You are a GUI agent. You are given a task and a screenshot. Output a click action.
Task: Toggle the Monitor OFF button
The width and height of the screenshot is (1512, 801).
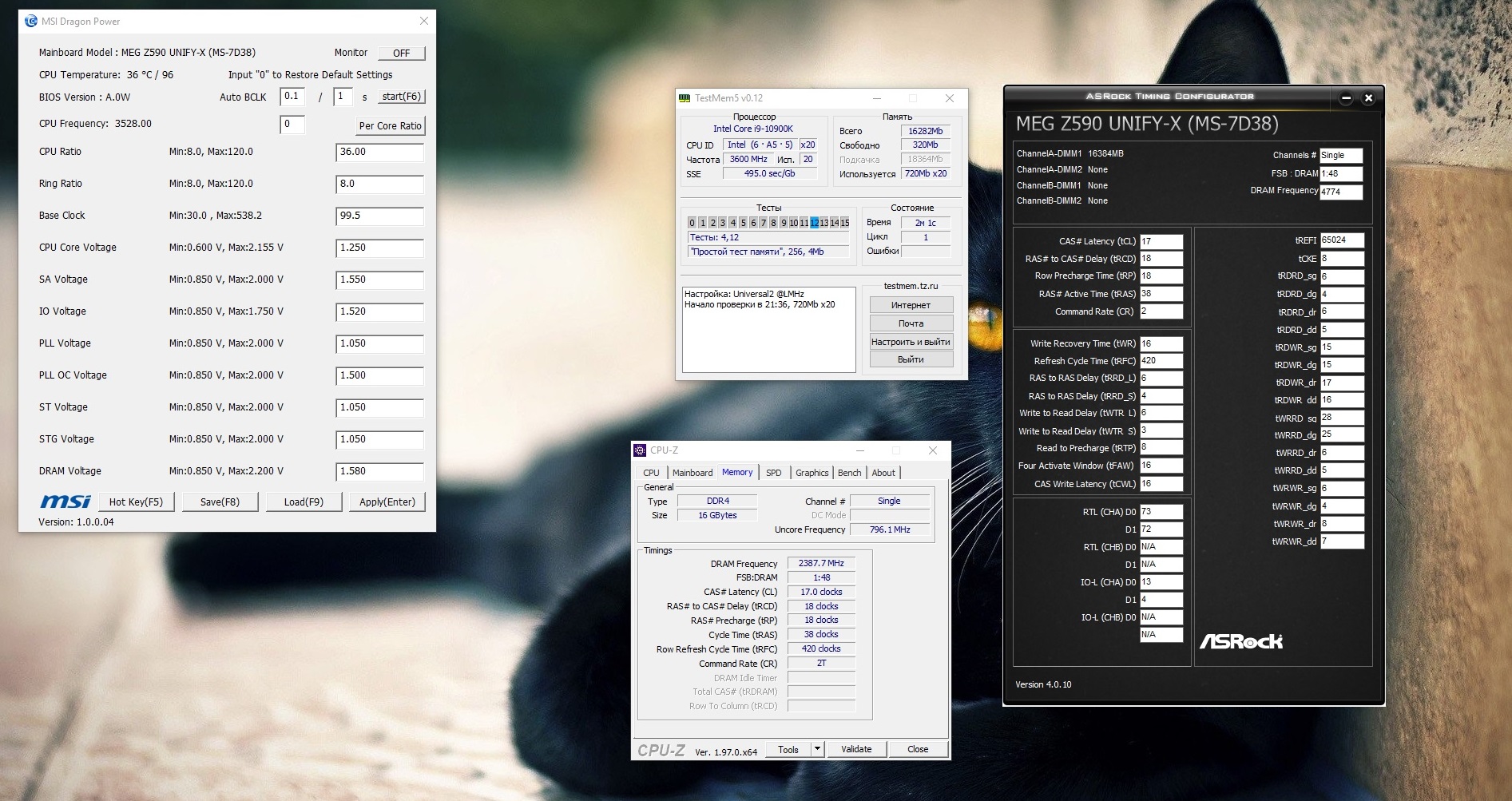(401, 53)
